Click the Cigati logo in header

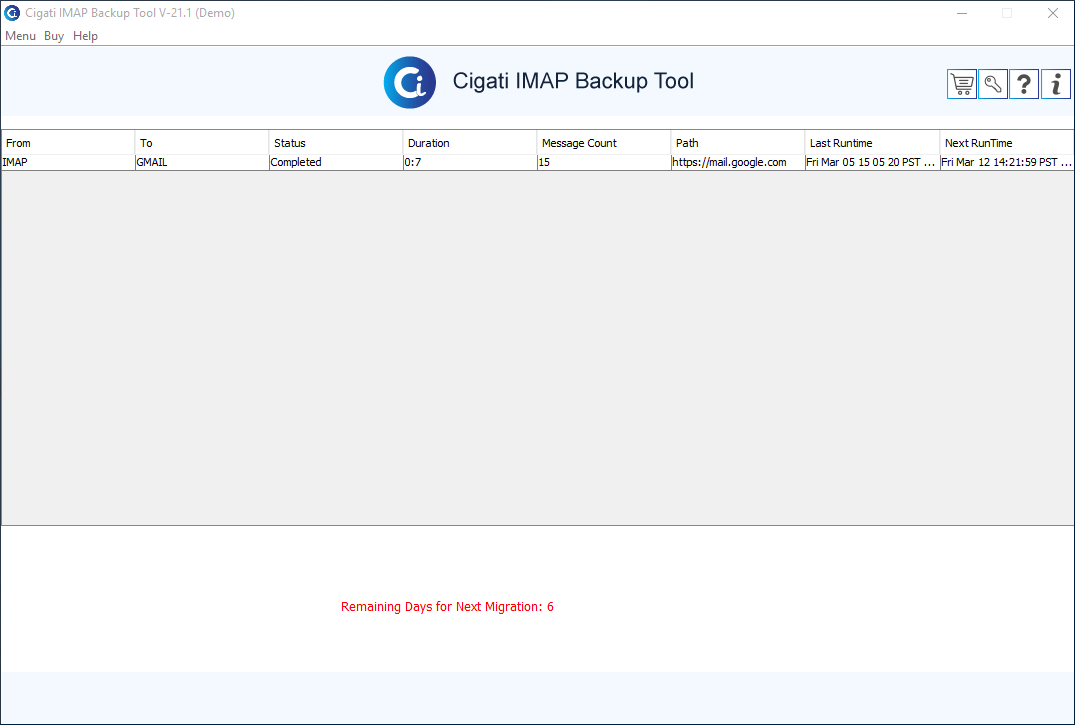(410, 82)
